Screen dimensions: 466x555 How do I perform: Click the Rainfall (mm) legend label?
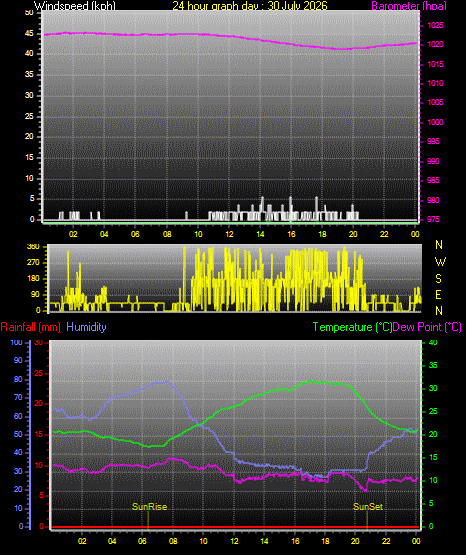click(x=30, y=327)
